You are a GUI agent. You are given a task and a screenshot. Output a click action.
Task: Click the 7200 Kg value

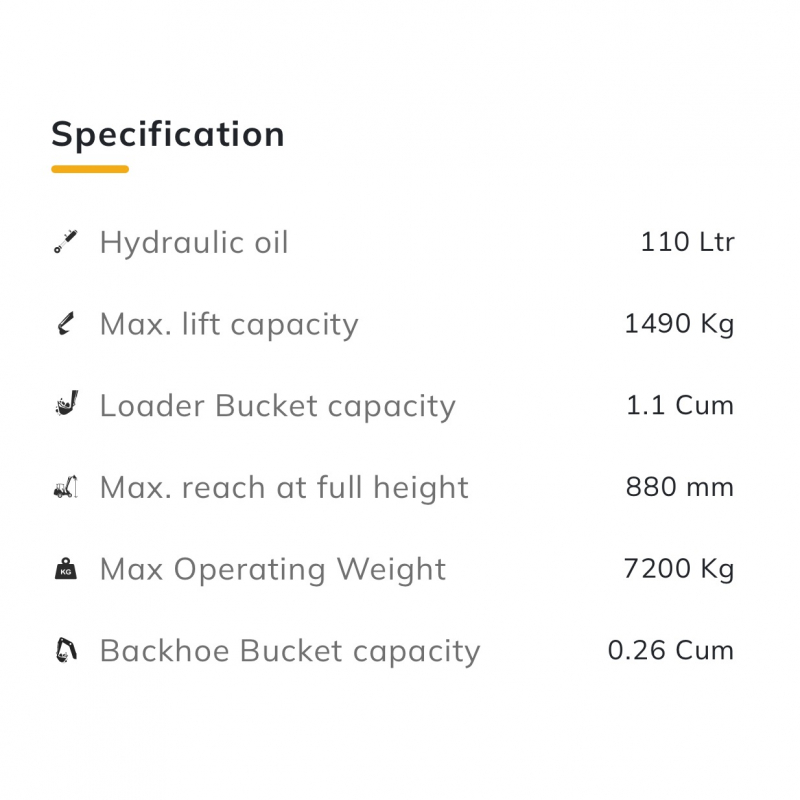[x=679, y=569]
